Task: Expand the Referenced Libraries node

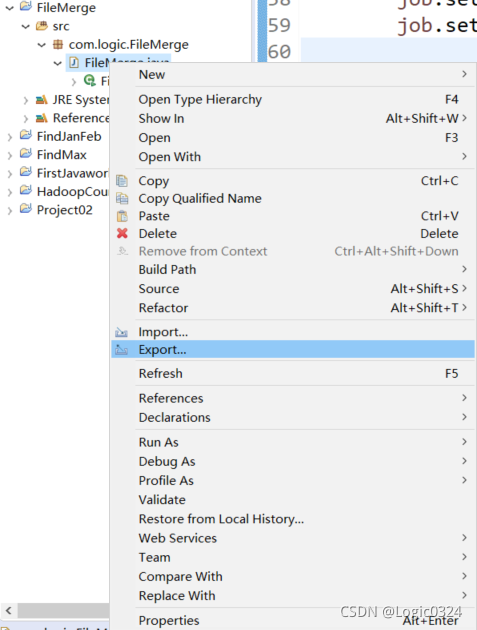Action: click(x=26, y=119)
